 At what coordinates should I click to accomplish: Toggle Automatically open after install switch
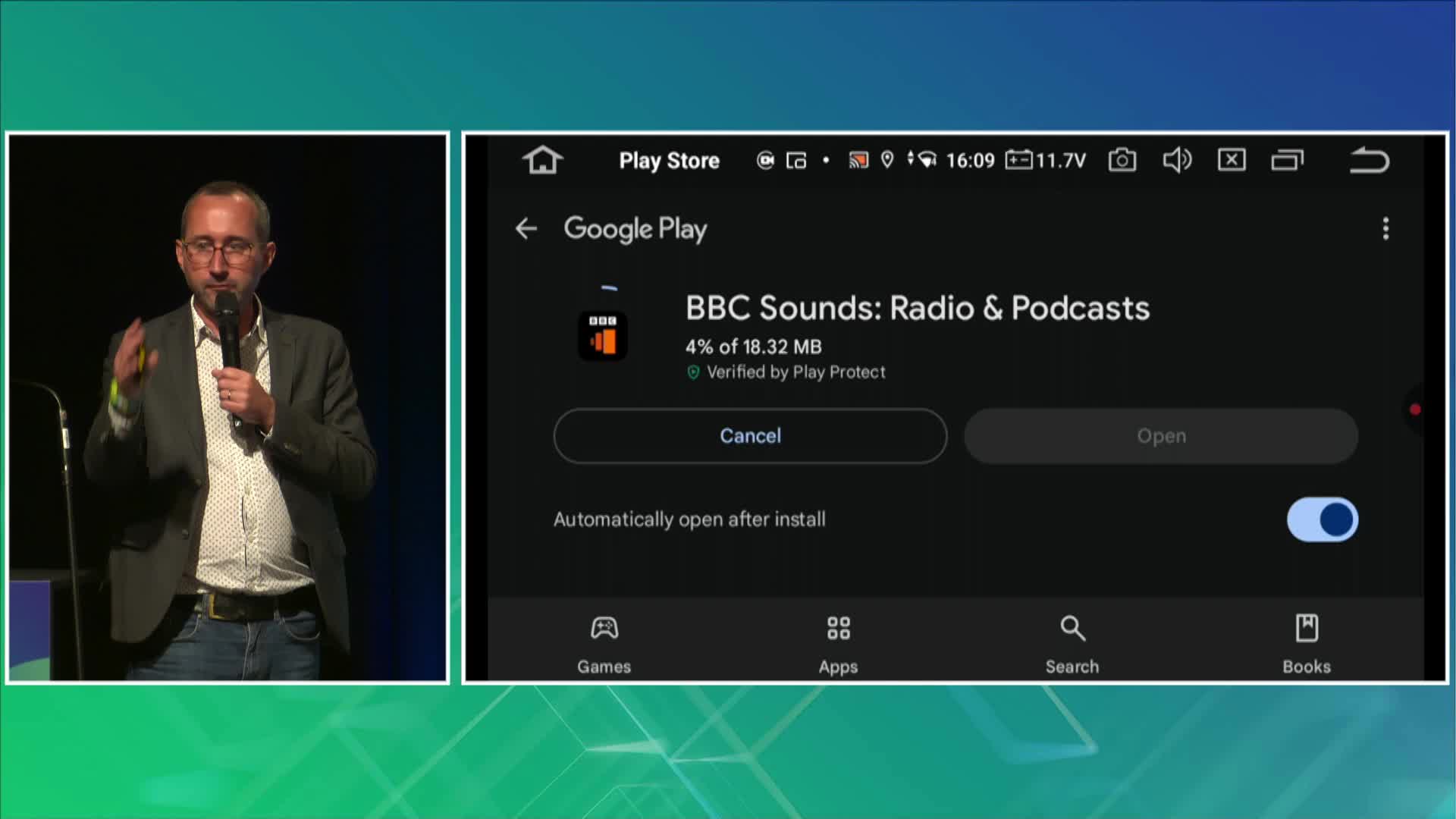[x=1322, y=519]
